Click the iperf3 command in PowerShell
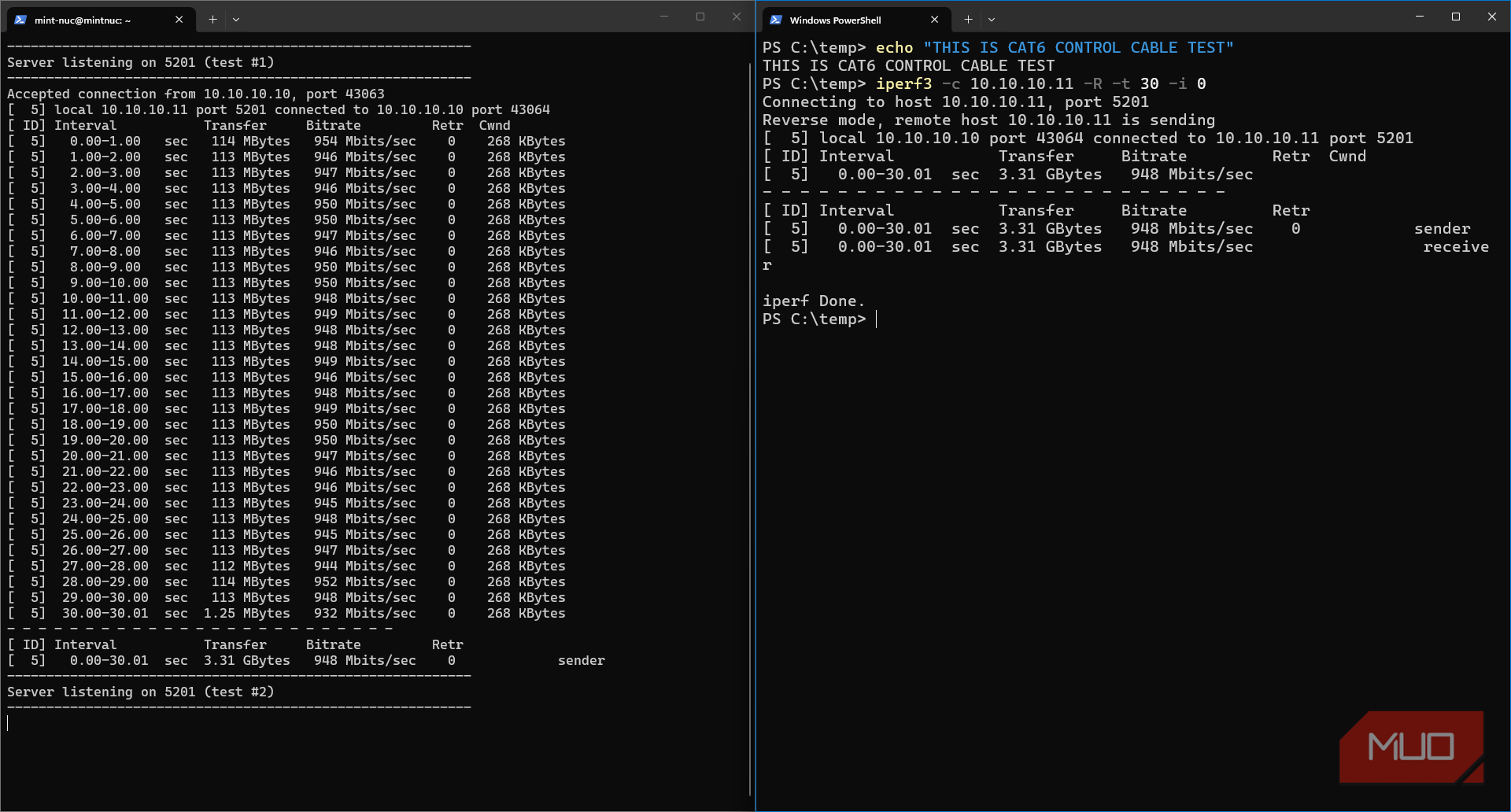 [1040, 83]
